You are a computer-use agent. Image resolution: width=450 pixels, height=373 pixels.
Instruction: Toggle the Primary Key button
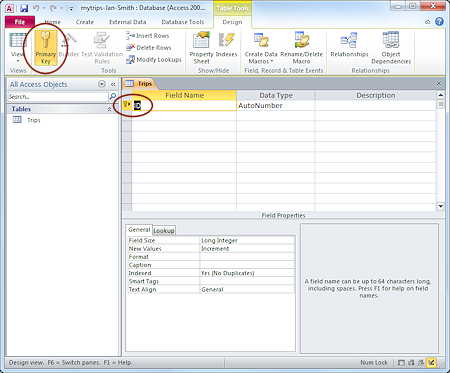(x=46, y=48)
